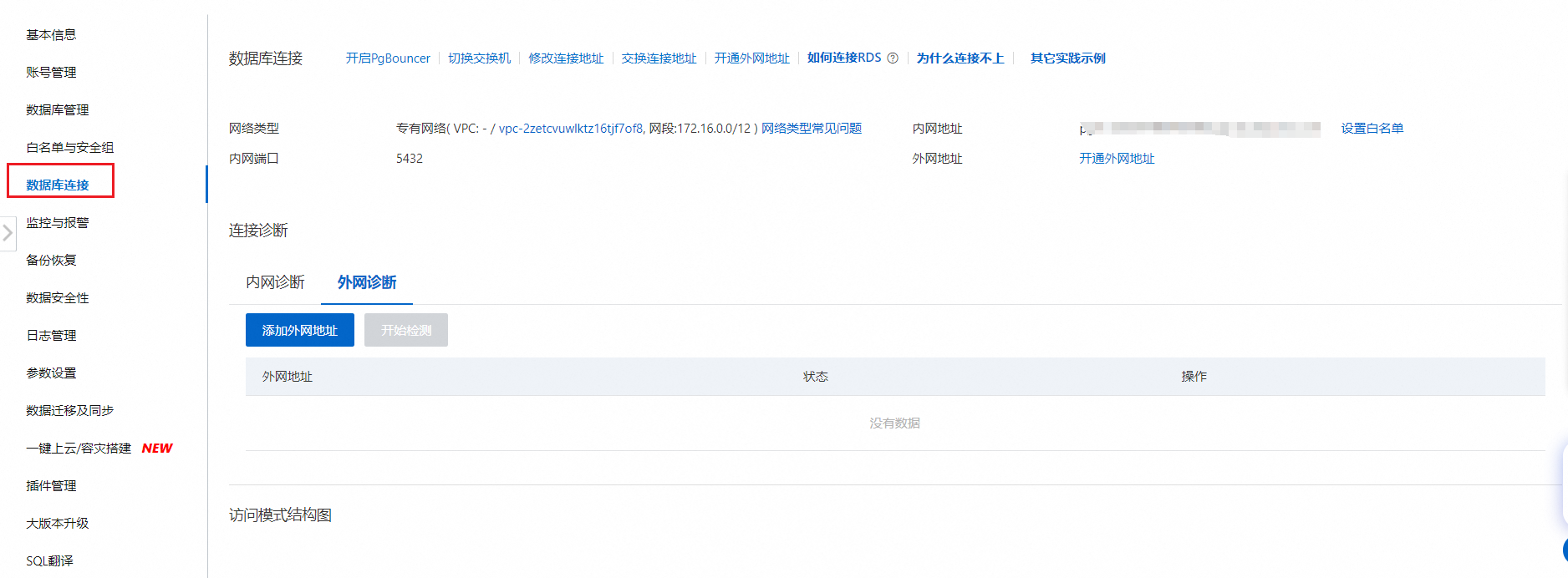
Task: Open SQL翻译 in the sidebar
Action: coord(49,561)
